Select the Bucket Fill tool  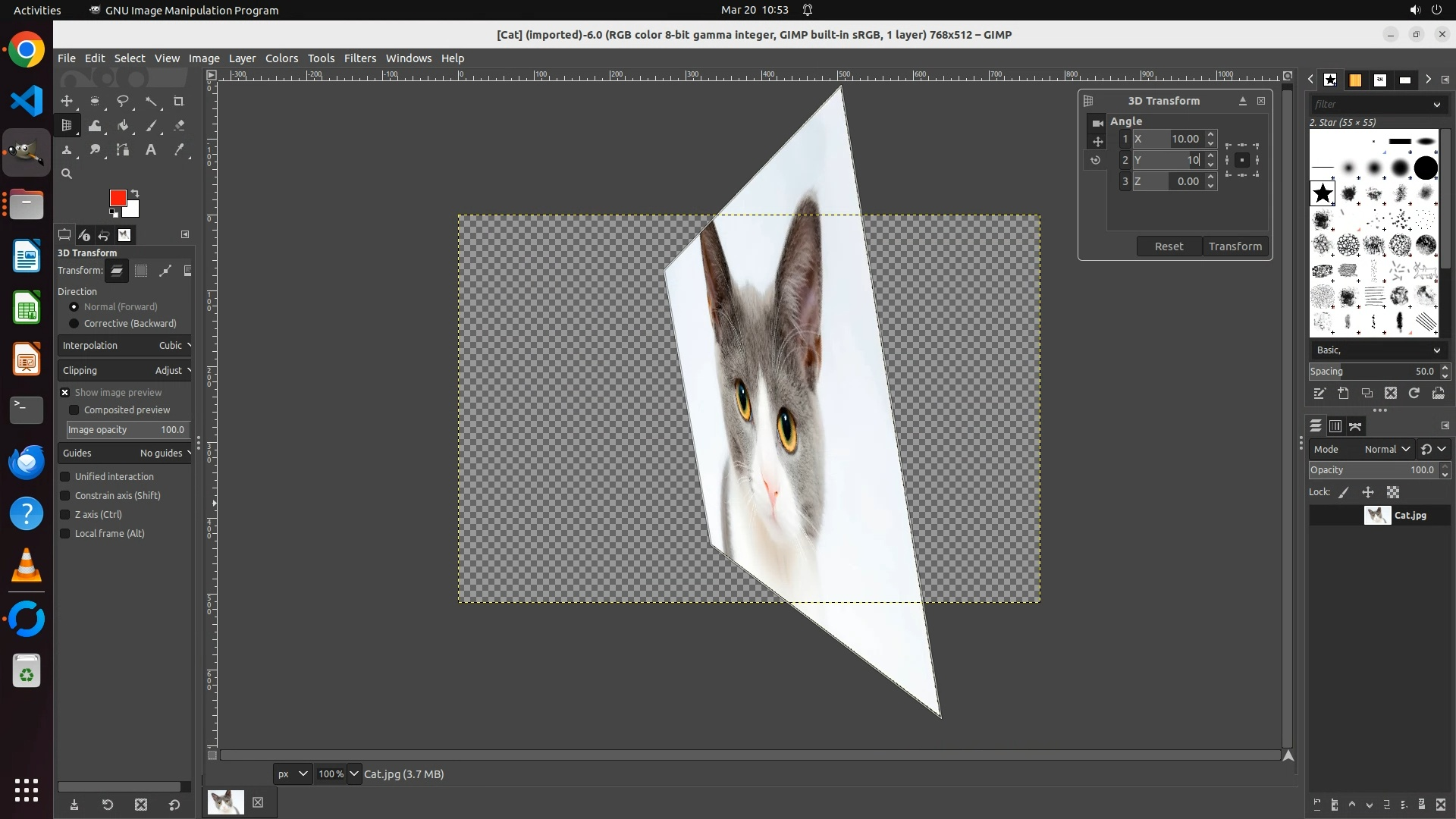[123, 126]
